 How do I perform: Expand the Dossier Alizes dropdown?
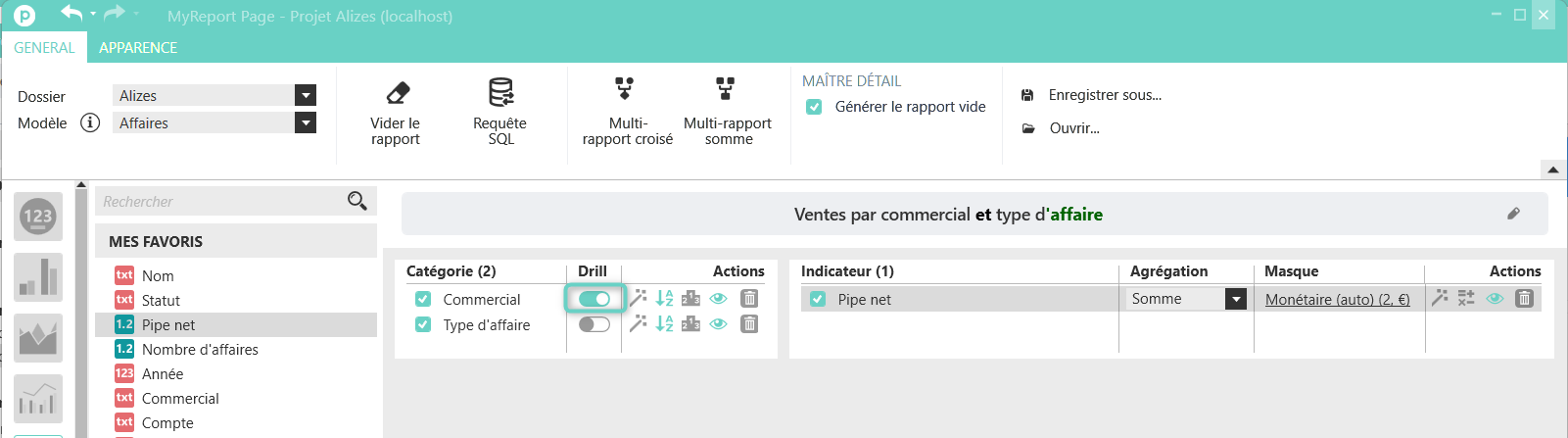click(306, 95)
